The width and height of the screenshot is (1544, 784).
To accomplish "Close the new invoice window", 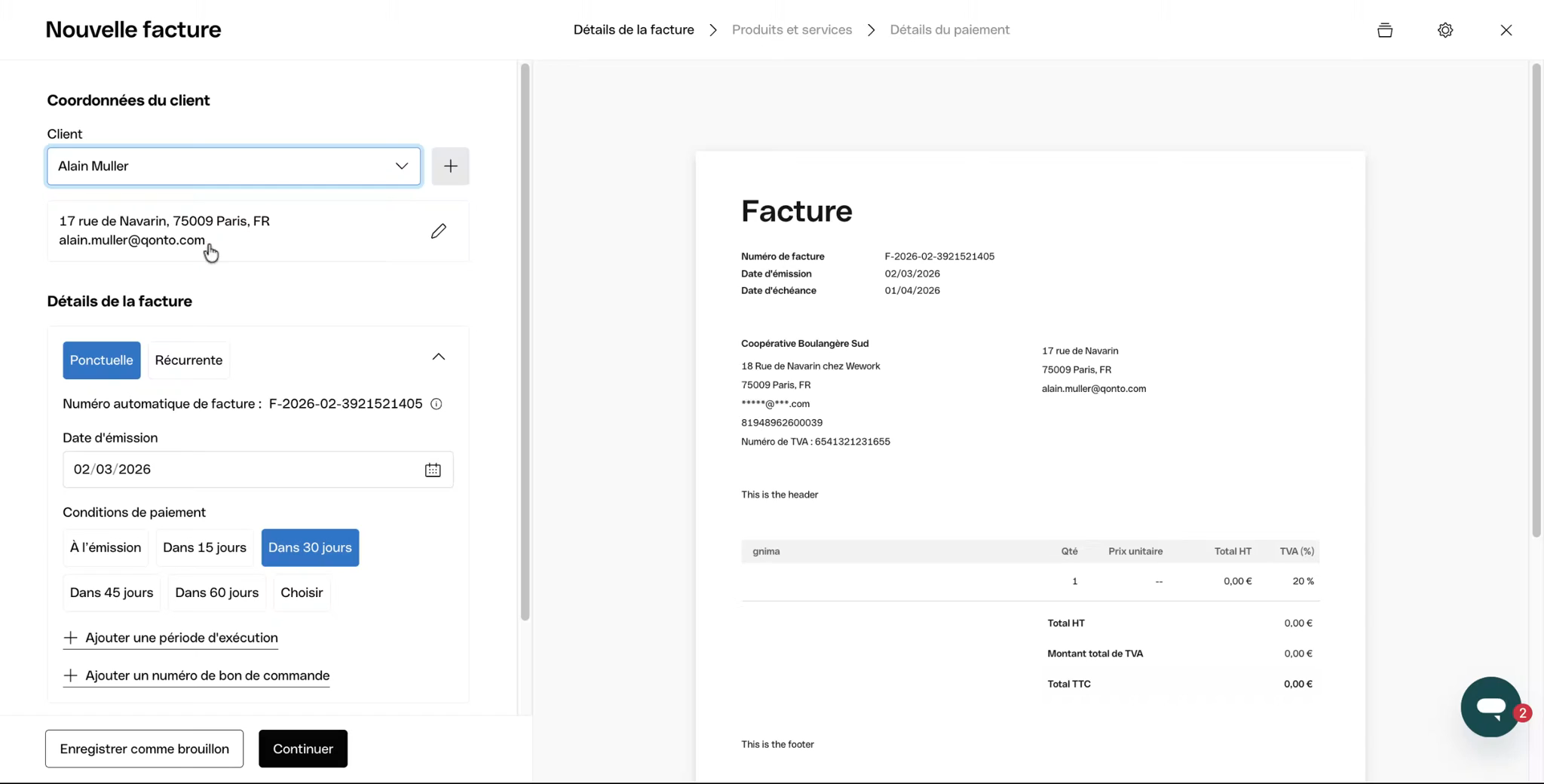I will [x=1506, y=30].
